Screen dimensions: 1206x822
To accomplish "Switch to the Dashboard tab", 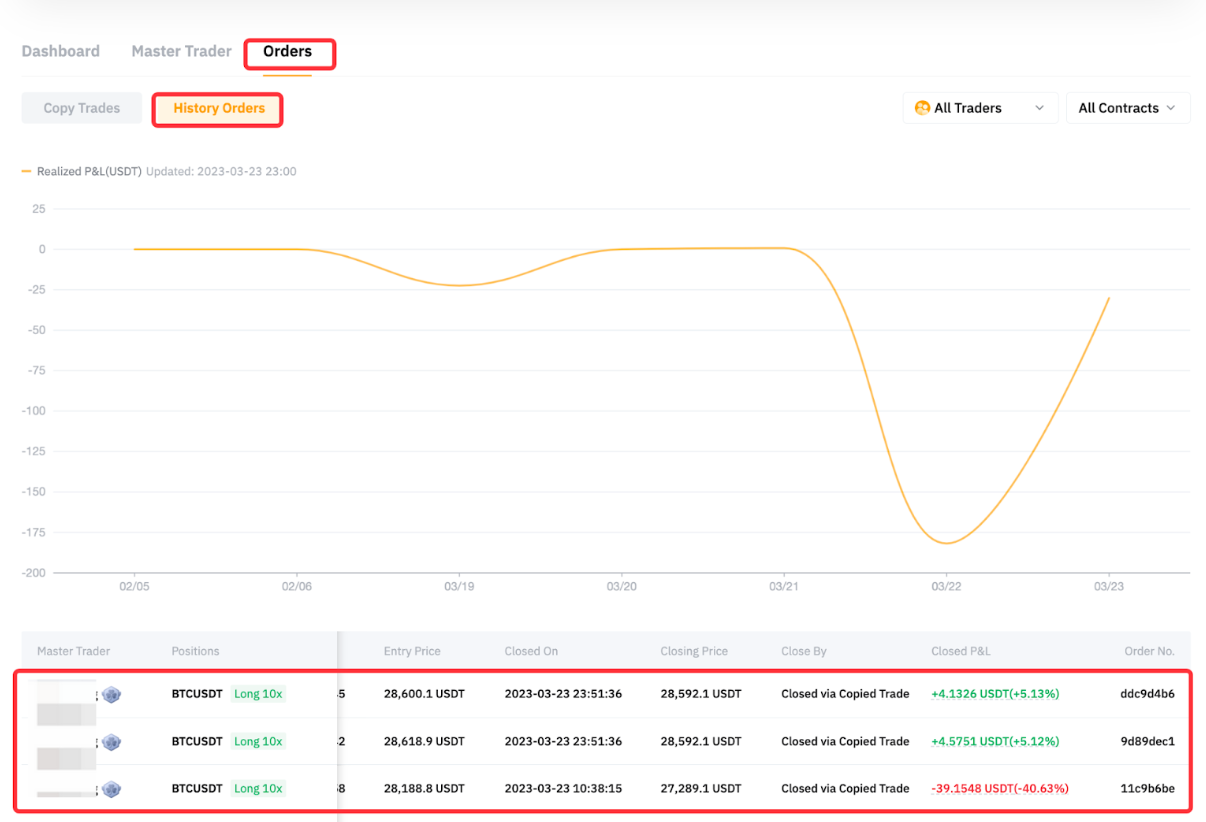I will [x=61, y=51].
